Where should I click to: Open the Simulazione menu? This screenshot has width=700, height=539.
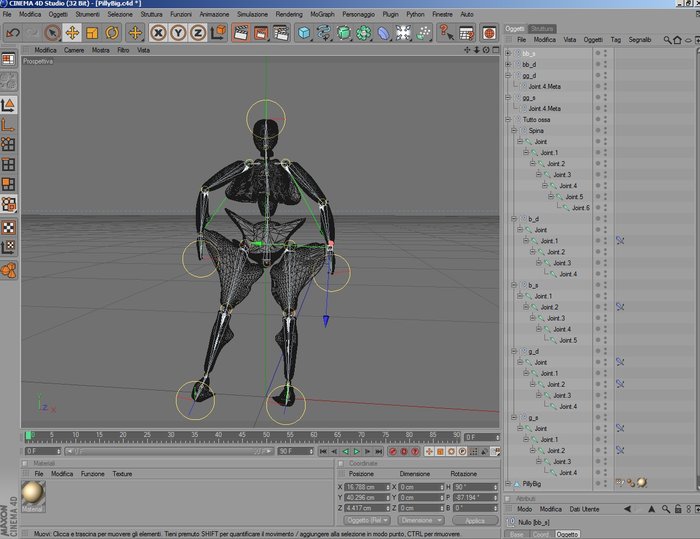pyautogui.click(x=252, y=14)
